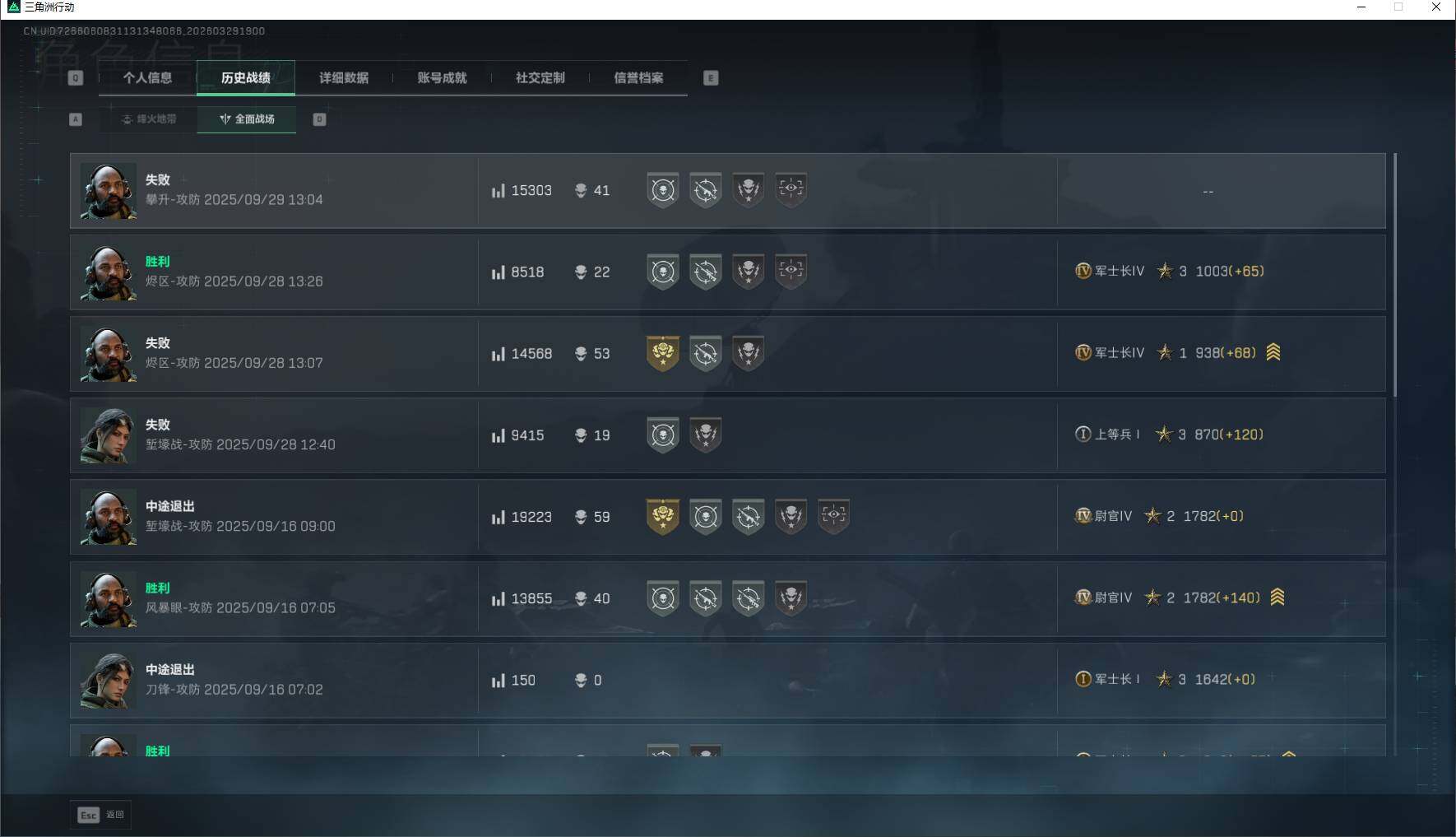Click the gold MVP badge in 14568 score row

[x=663, y=354]
